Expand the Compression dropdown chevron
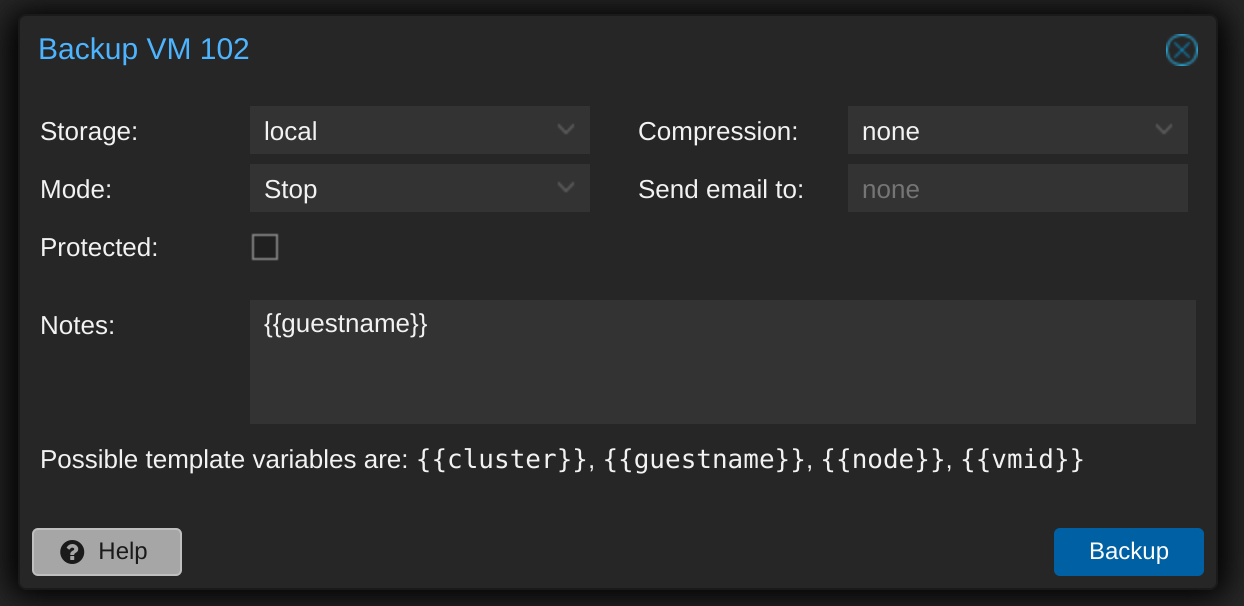This screenshot has width=1244, height=606. pyautogui.click(x=1163, y=130)
